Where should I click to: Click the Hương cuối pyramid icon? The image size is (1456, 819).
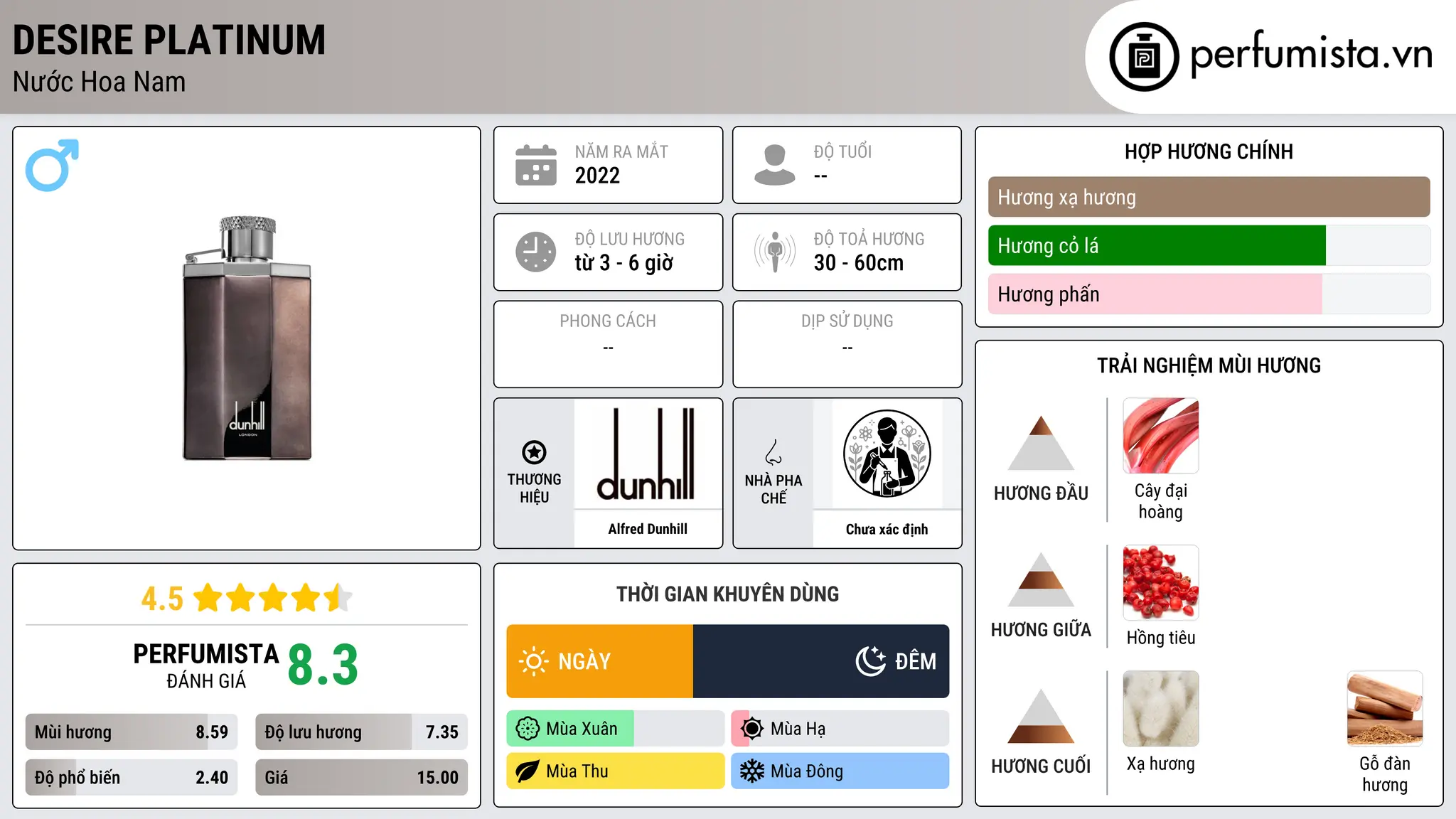(x=1041, y=716)
